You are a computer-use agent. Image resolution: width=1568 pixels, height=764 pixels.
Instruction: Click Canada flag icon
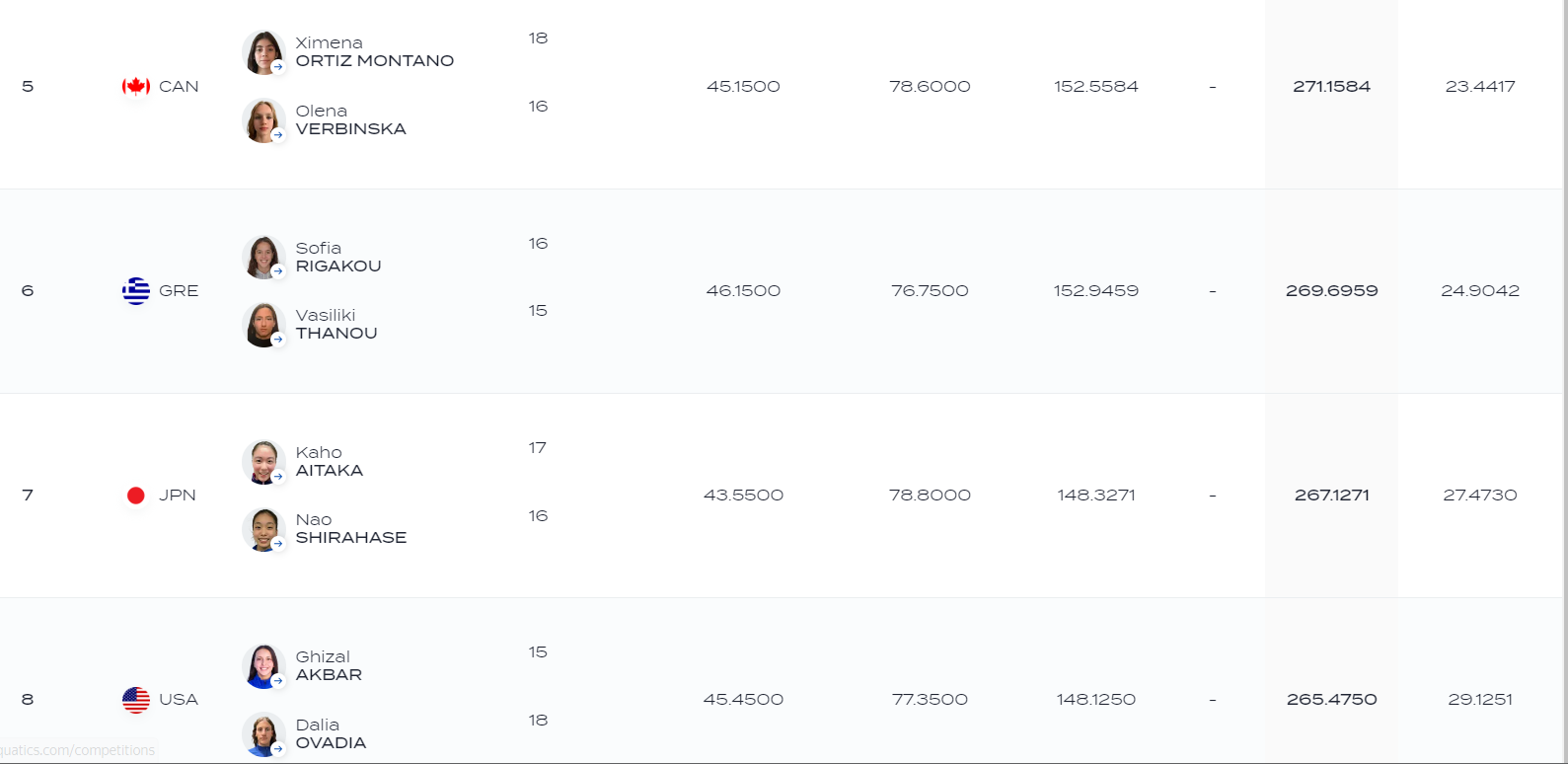(136, 87)
